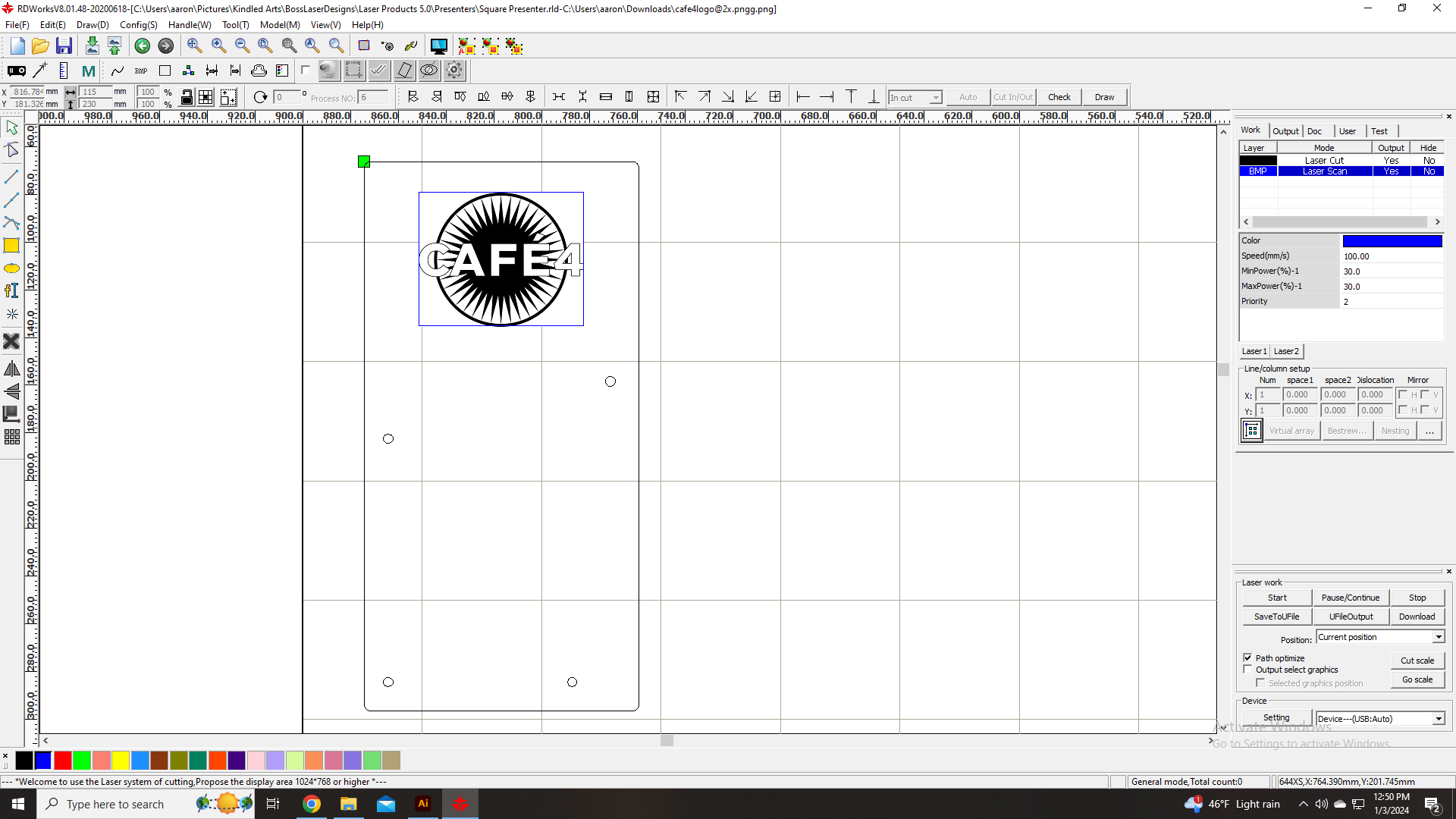This screenshot has height=819, width=1456.
Task: Open the In cut dropdown
Action: coord(936,98)
